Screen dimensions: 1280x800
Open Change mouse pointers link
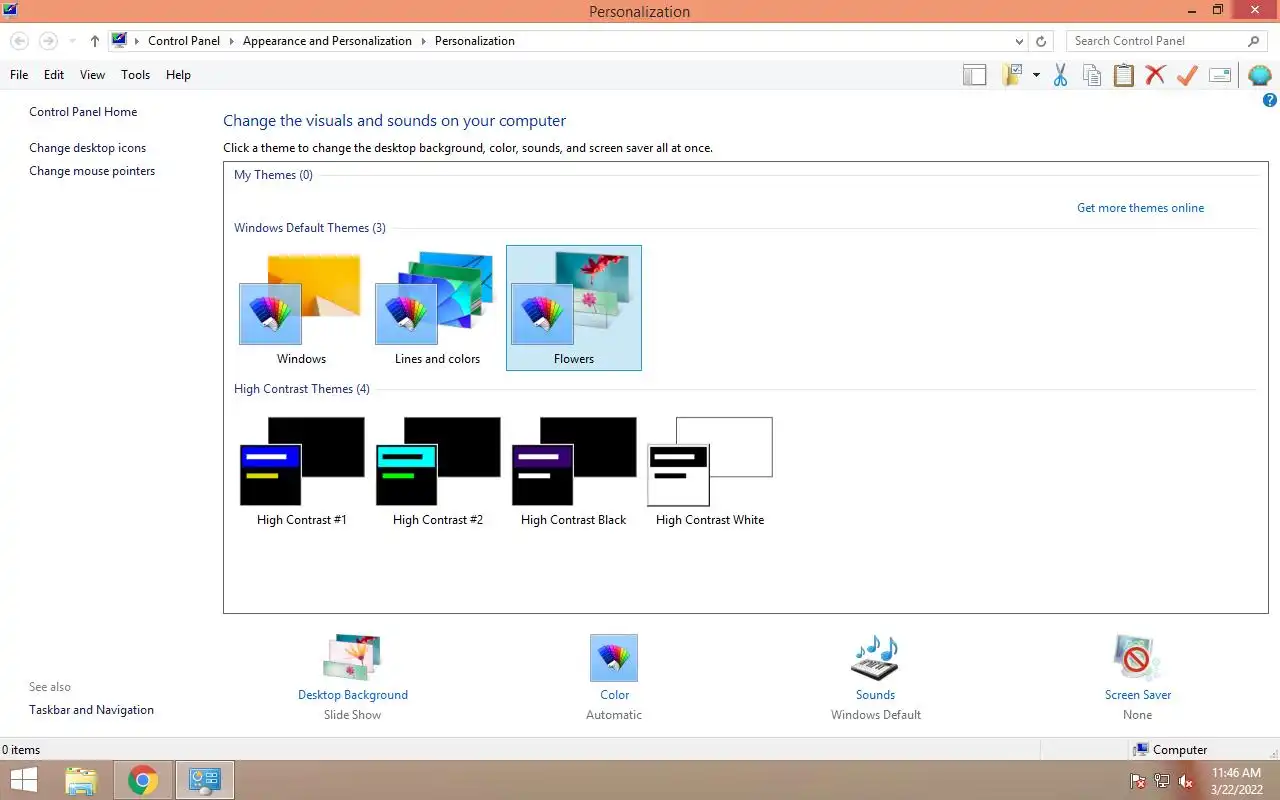tap(92, 171)
